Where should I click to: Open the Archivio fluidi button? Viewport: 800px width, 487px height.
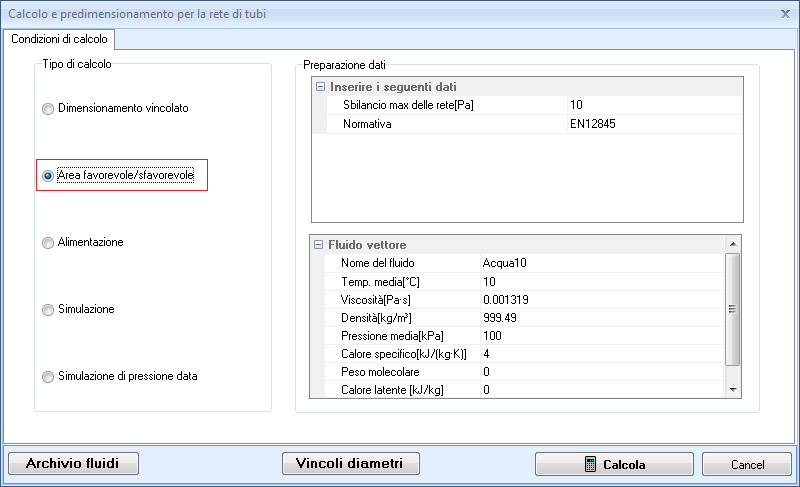click(x=73, y=464)
